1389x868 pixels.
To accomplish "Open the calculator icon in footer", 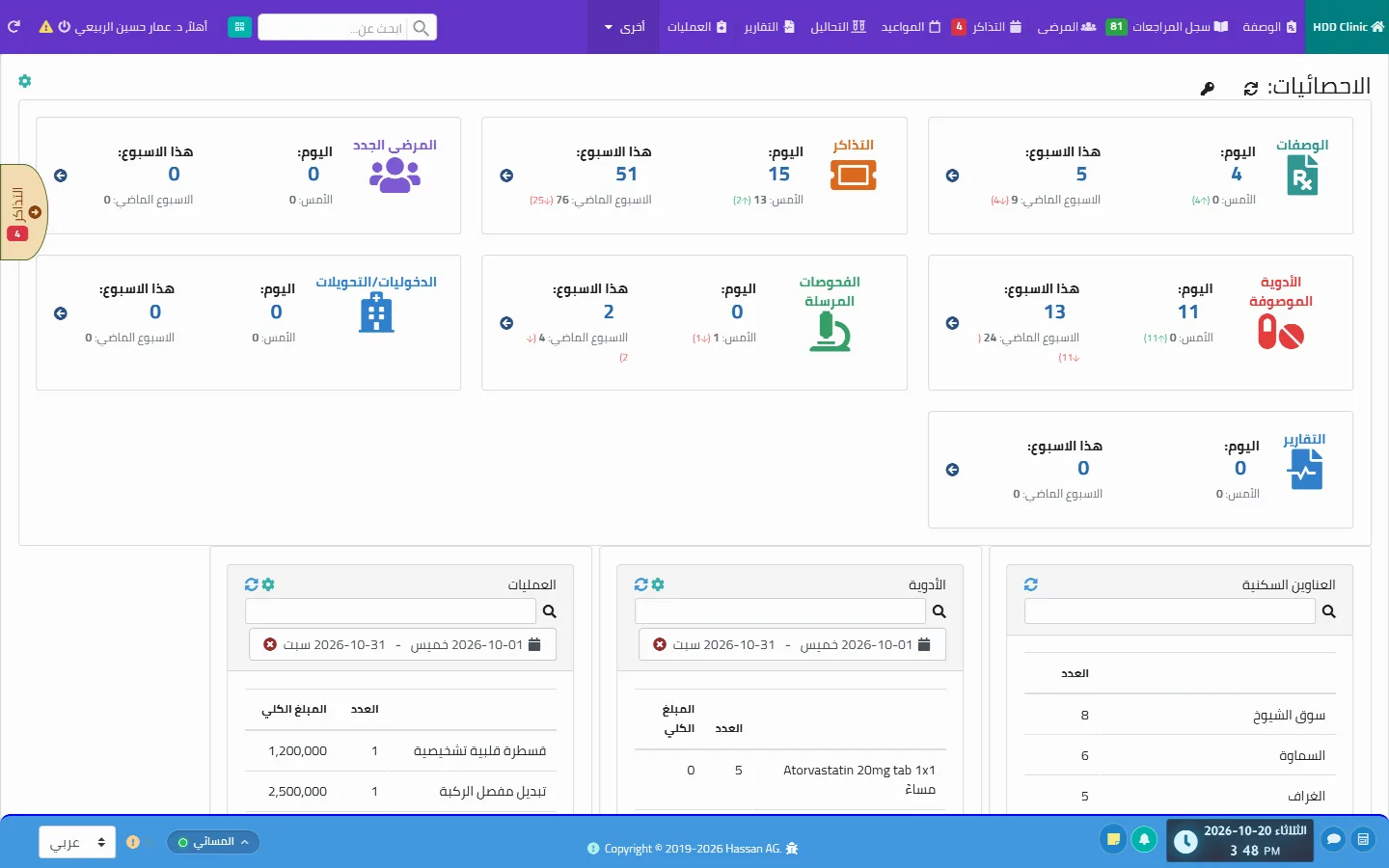I will tap(1363, 839).
